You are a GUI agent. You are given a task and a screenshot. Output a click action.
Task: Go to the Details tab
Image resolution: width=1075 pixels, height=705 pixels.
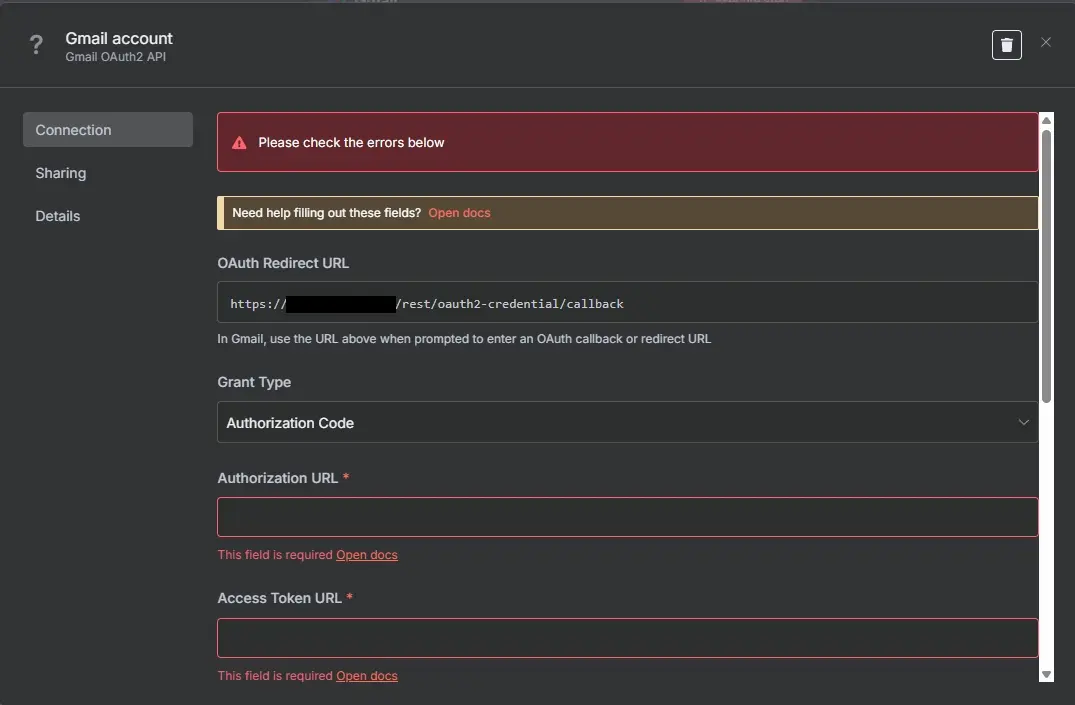tap(58, 216)
